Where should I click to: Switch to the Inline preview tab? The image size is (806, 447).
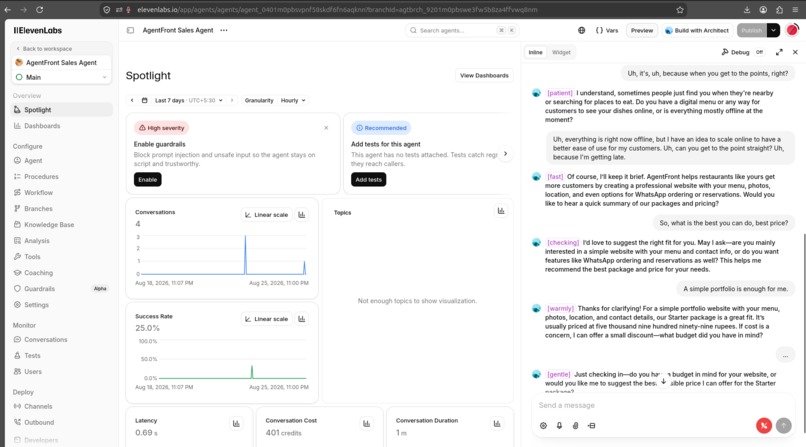coord(535,52)
